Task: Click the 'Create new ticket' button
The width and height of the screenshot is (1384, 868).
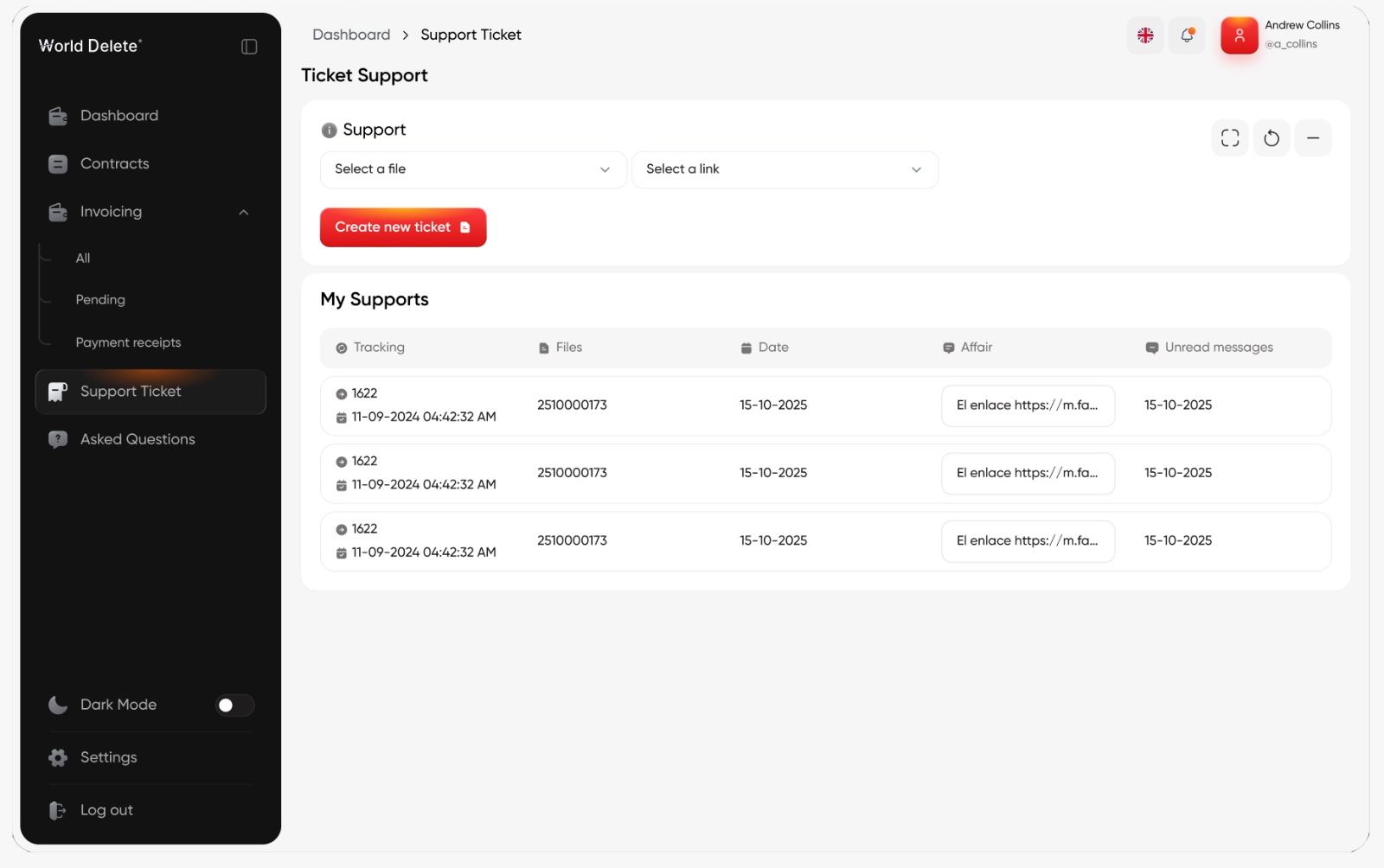Action: [403, 227]
